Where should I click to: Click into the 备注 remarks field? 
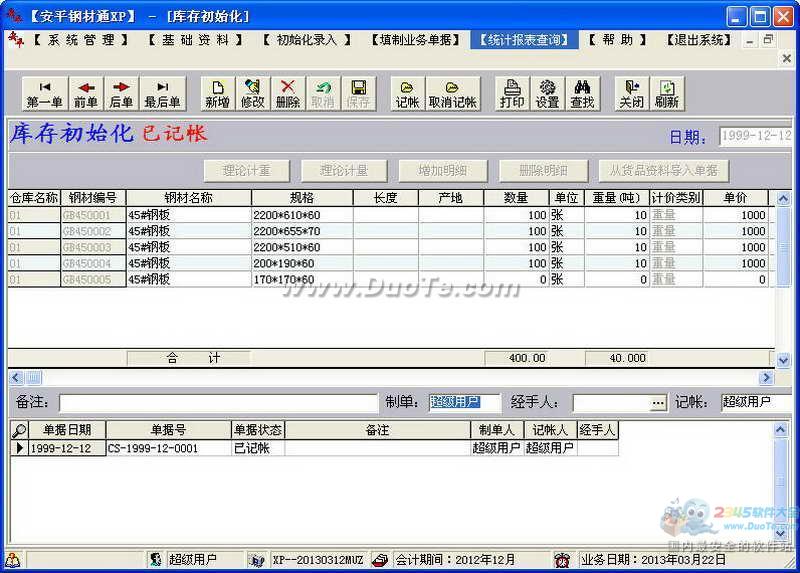pyautogui.click(x=218, y=403)
